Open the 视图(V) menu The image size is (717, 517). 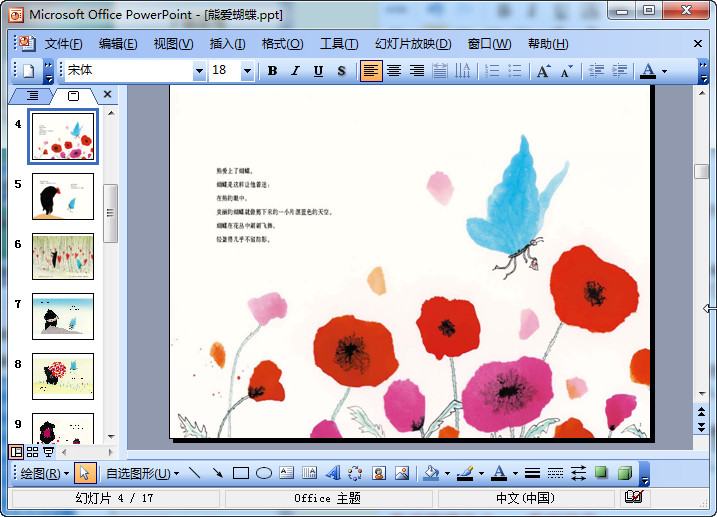173,44
